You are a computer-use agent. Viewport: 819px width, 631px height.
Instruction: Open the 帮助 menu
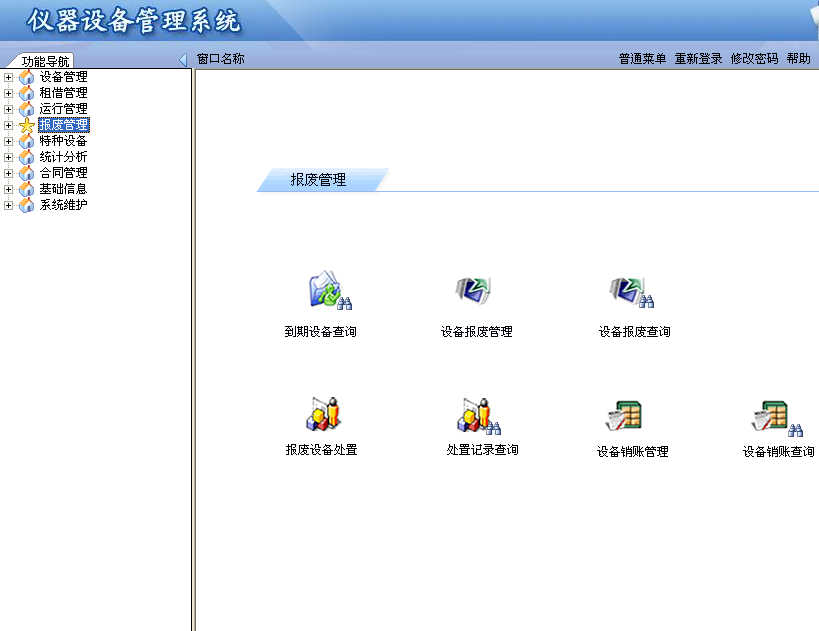pyautogui.click(x=799, y=59)
